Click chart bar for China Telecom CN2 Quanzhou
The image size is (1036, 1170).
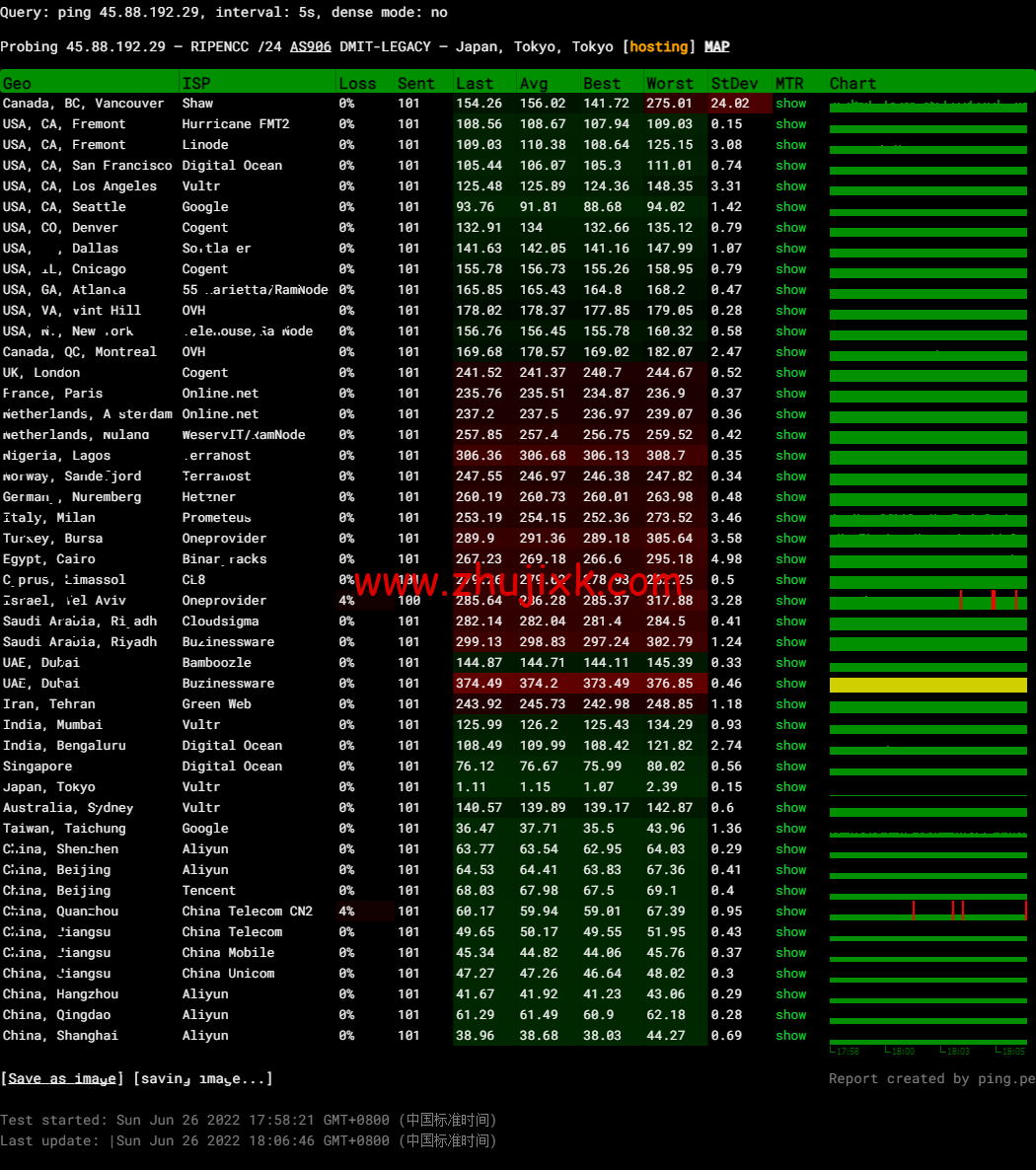point(927,913)
